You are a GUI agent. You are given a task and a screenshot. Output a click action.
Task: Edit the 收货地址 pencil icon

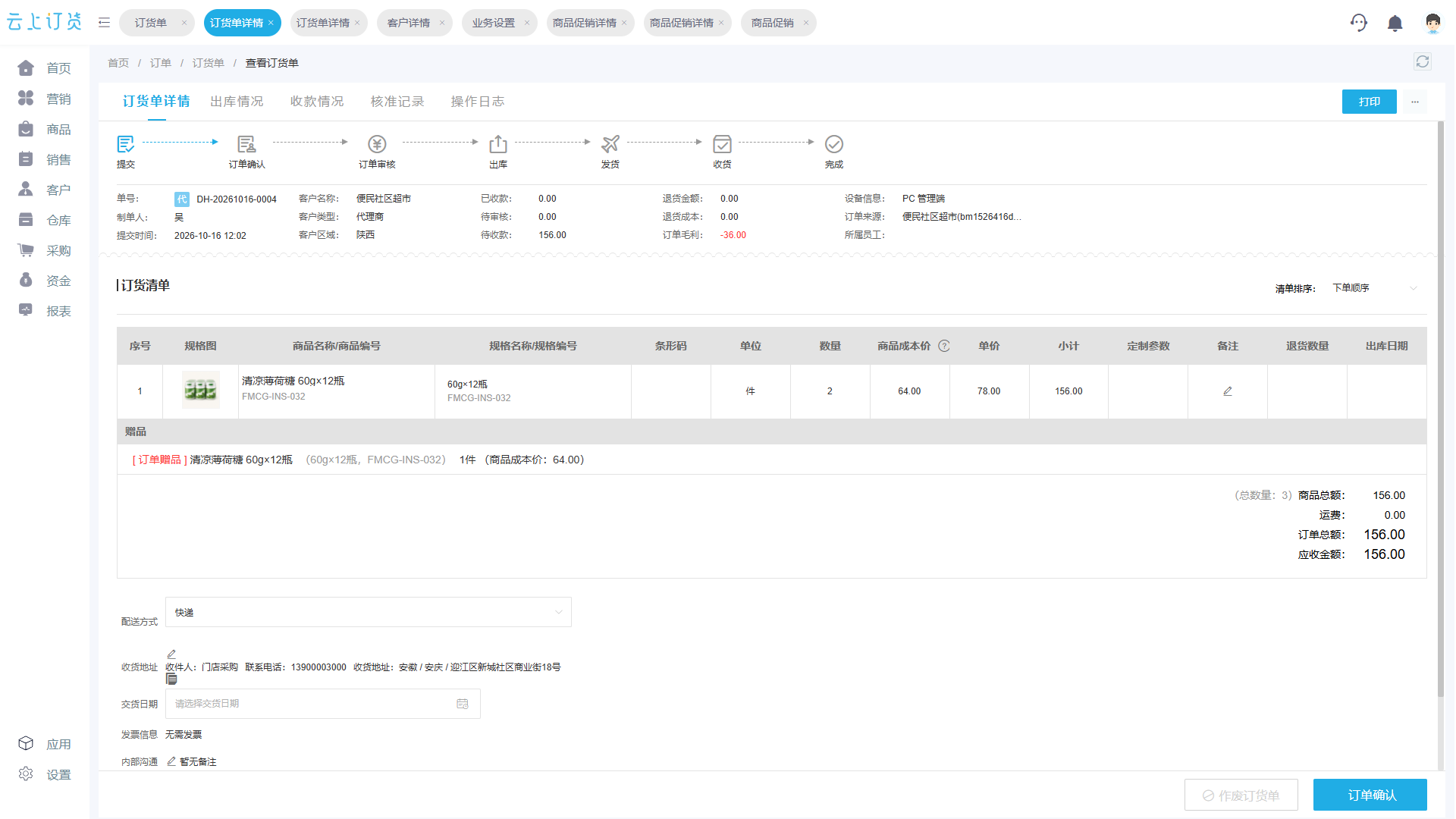click(171, 654)
